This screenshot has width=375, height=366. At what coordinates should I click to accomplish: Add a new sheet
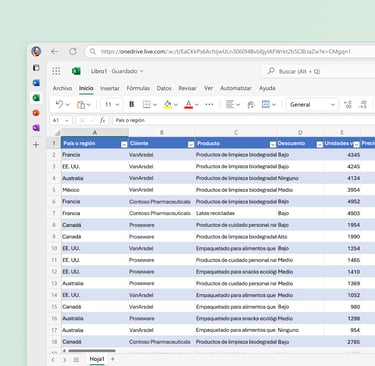[x=113, y=359]
